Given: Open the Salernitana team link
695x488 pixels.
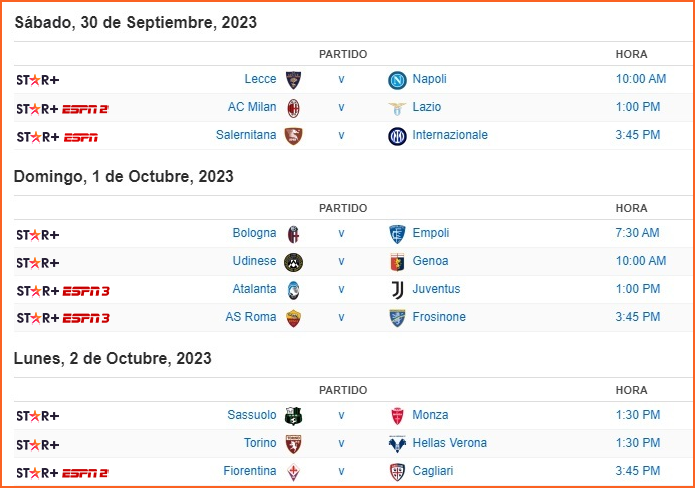Looking at the screenshot, I should tap(246, 135).
